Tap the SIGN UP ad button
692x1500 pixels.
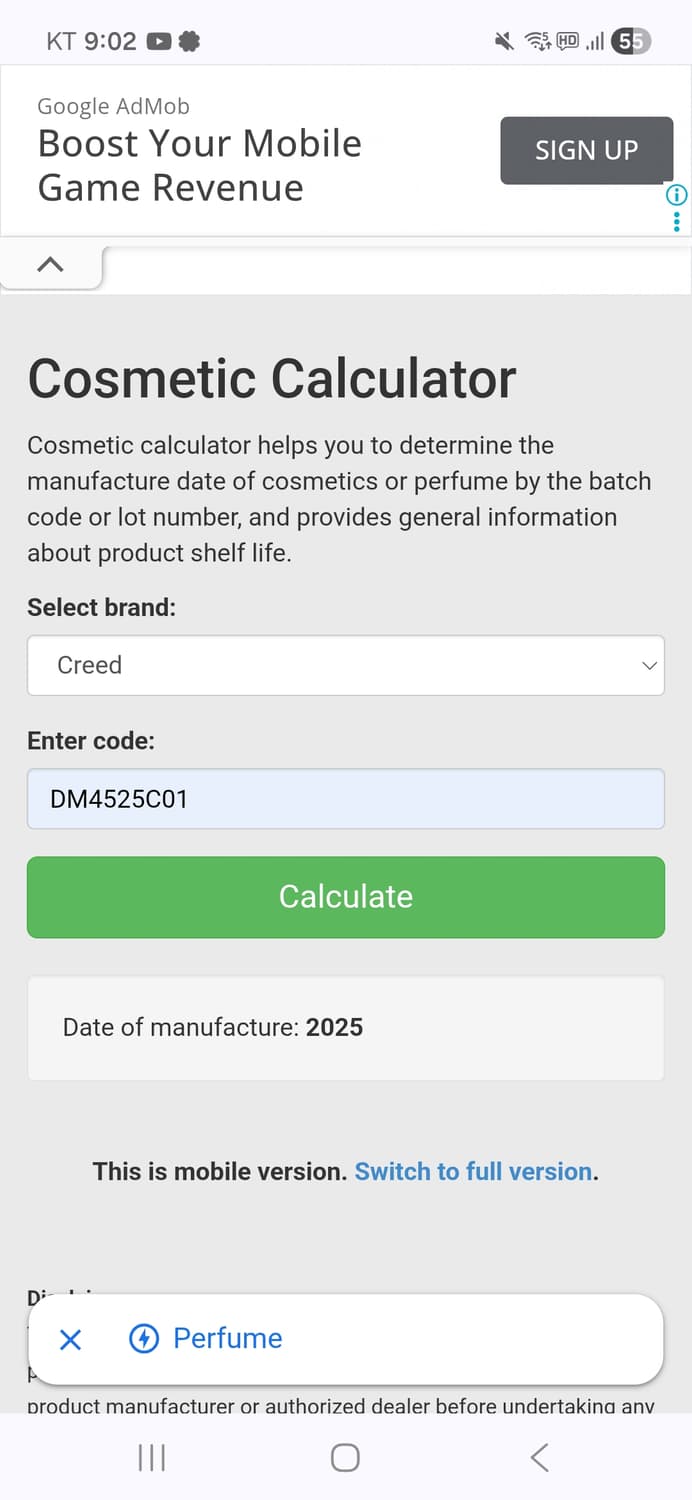586,150
